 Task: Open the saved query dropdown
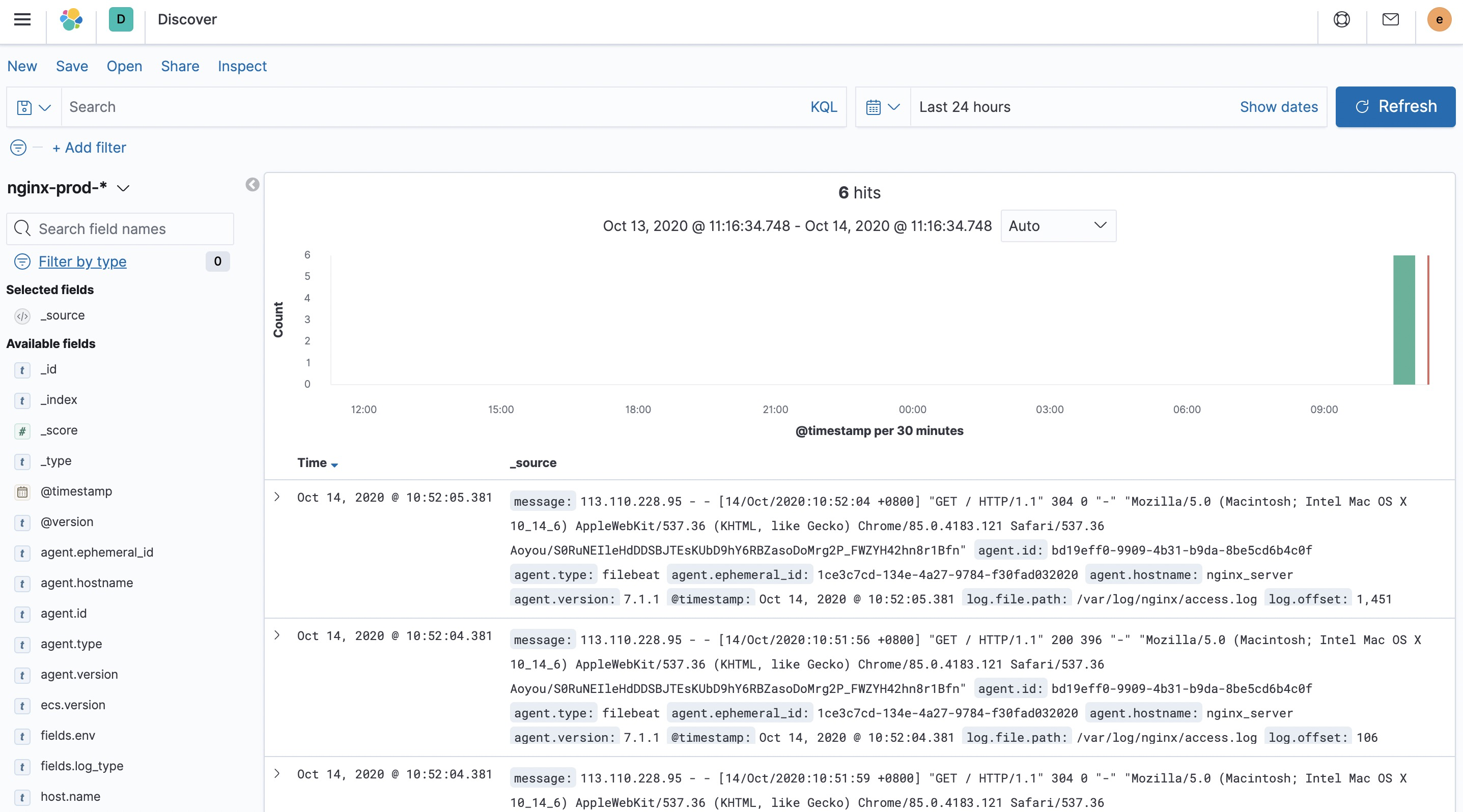(x=34, y=107)
